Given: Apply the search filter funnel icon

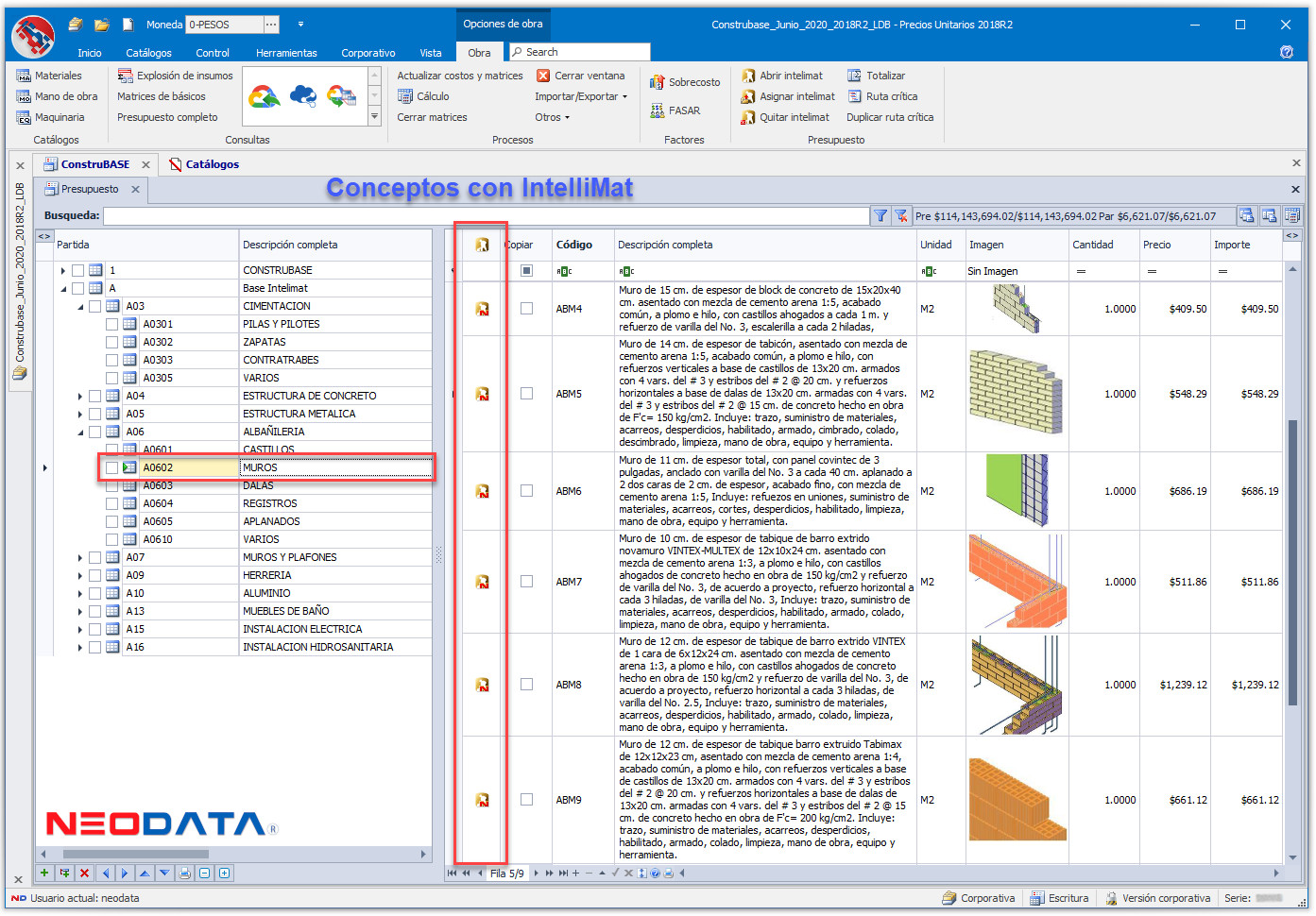Looking at the screenshot, I should tap(880, 215).
